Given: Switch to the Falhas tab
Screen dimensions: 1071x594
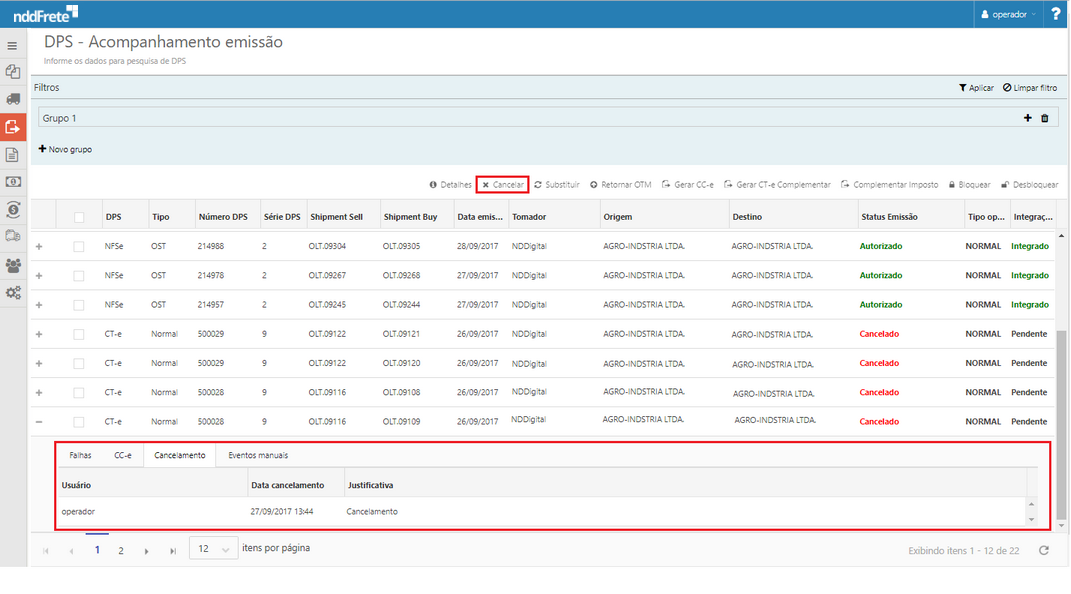Looking at the screenshot, I should pos(80,455).
